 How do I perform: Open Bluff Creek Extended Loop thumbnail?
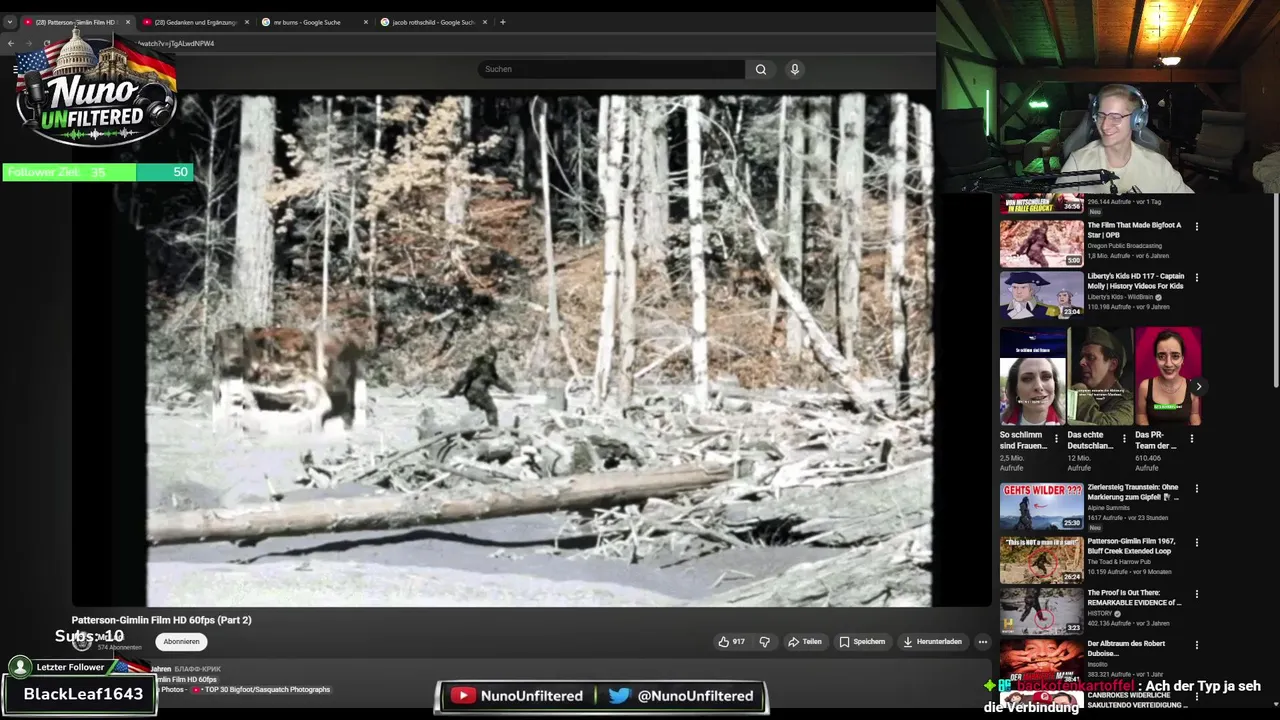click(1041, 560)
